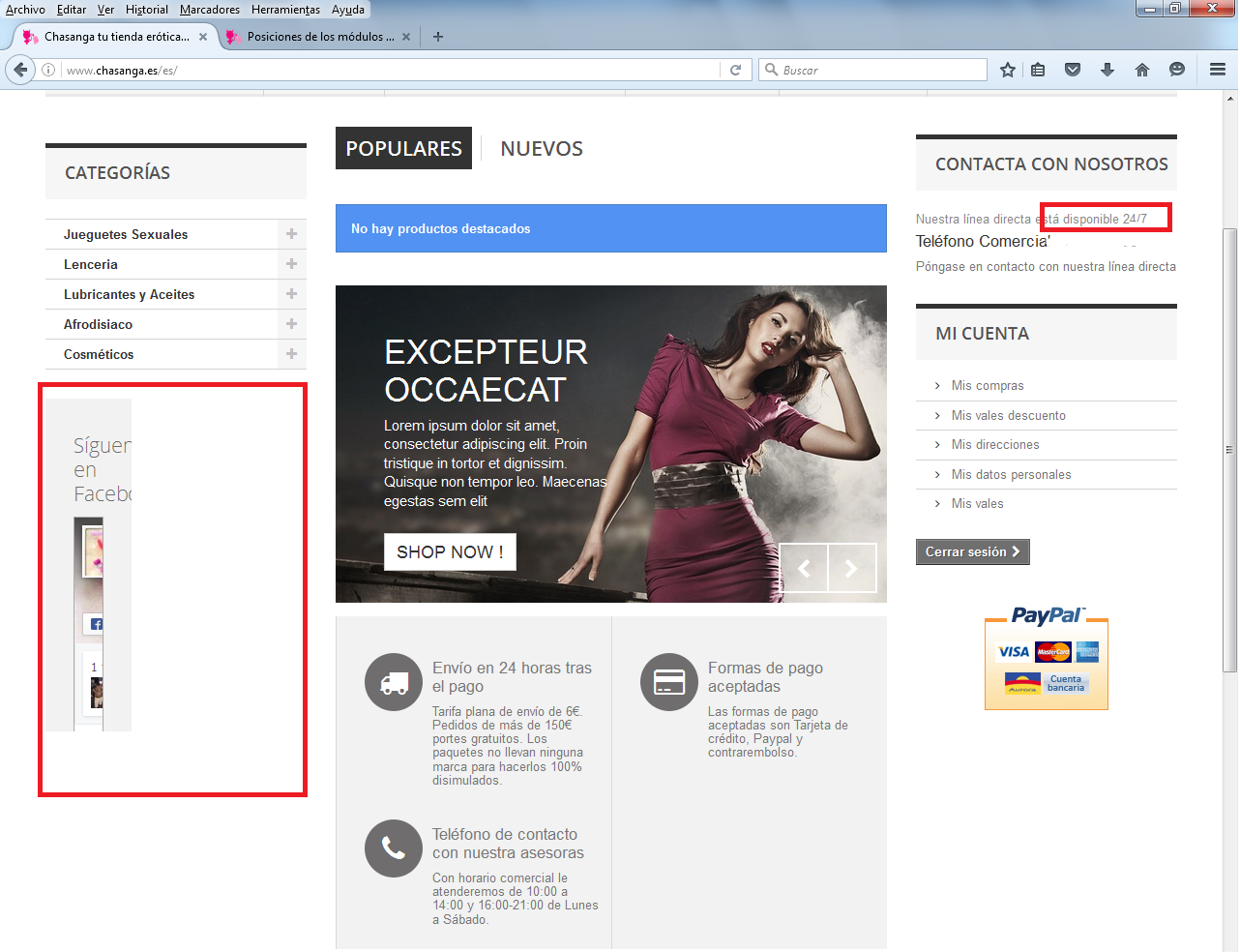The width and height of the screenshot is (1240, 952).
Task: Show your bookmarks list icon
Action: tap(1038, 70)
